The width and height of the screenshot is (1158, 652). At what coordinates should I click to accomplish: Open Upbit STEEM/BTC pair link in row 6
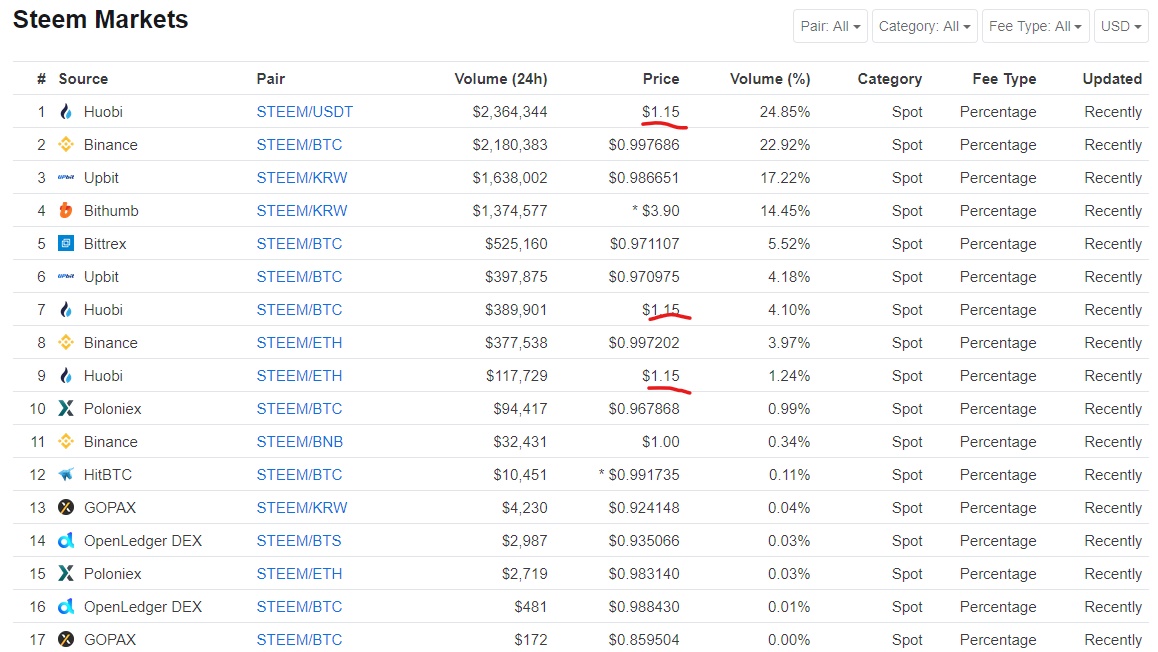coord(299,276)
